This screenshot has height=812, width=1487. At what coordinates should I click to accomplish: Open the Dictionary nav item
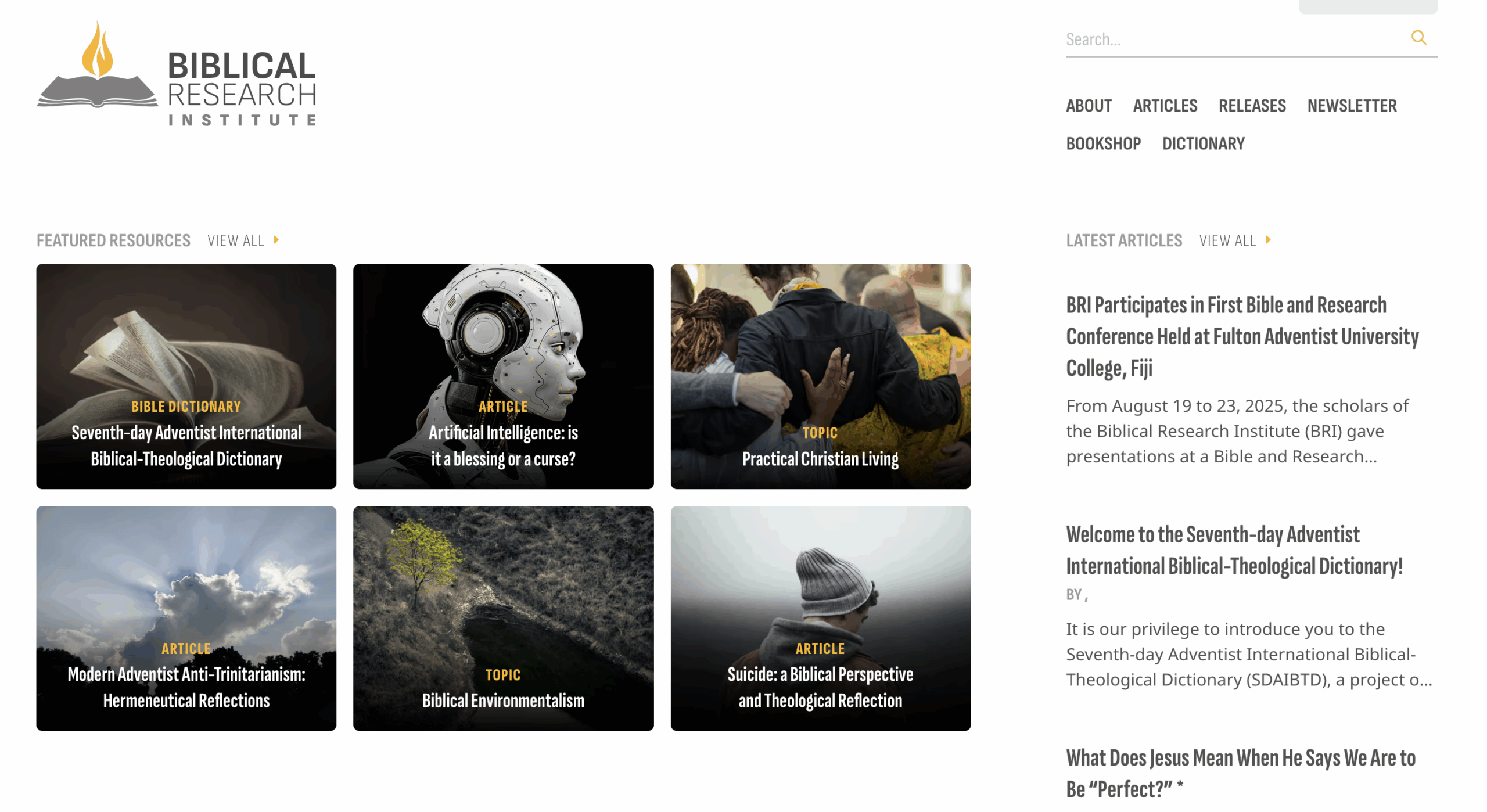click(1203, 143)
